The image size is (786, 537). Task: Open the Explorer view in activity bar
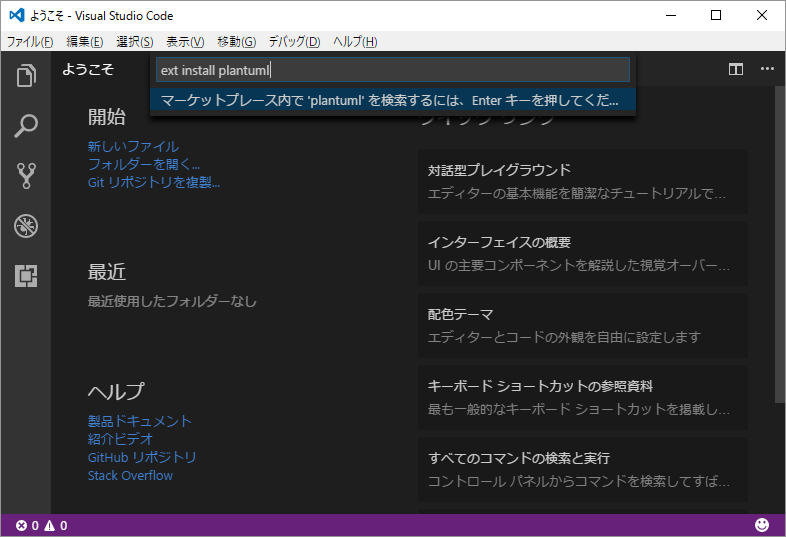tap(26, 76)
